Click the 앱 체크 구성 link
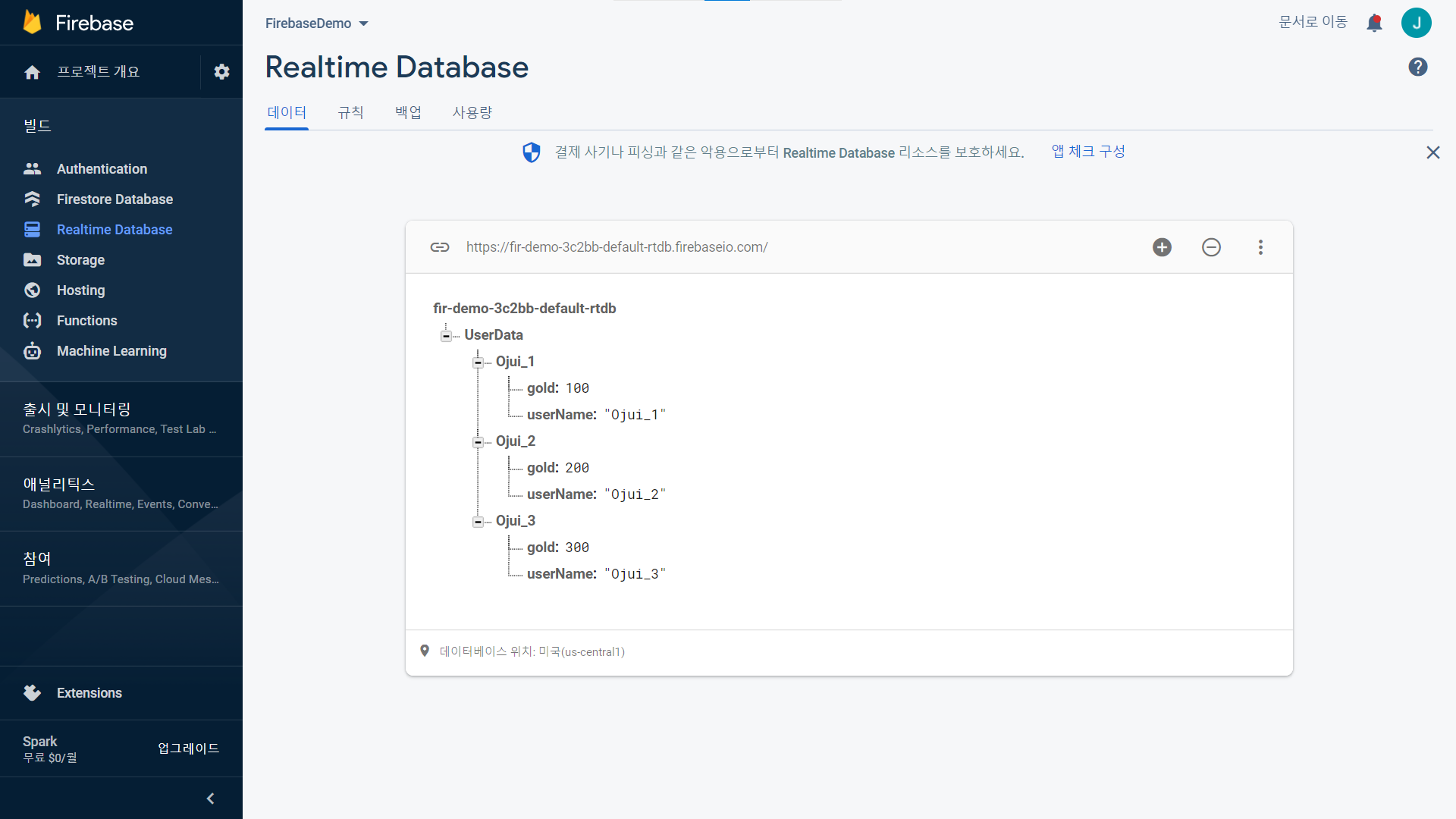This screenshot has height=819, width=1456. pyautogui.click(x=1088, y=152)
